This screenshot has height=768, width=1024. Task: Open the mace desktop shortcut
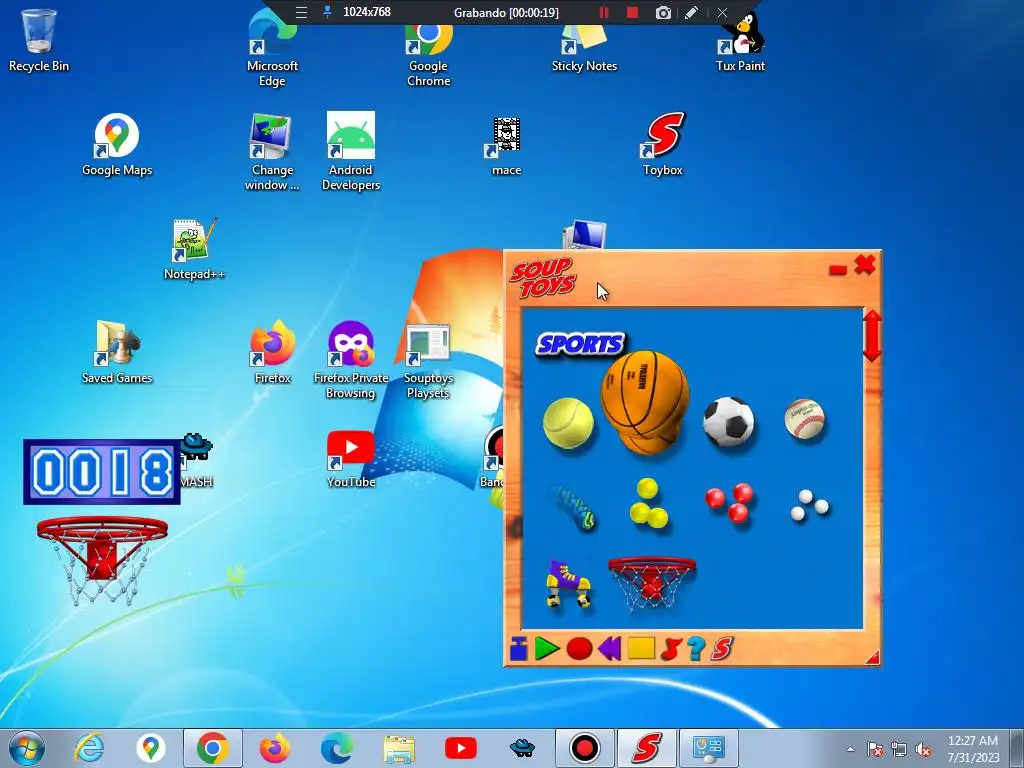click(x=506, y=146)
